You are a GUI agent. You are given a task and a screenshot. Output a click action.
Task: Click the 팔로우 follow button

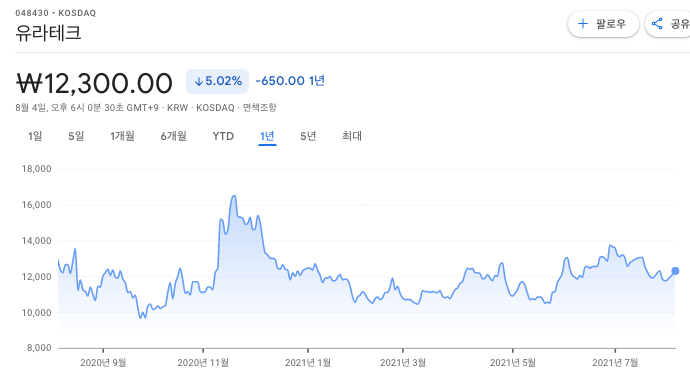tap(603, 24)
